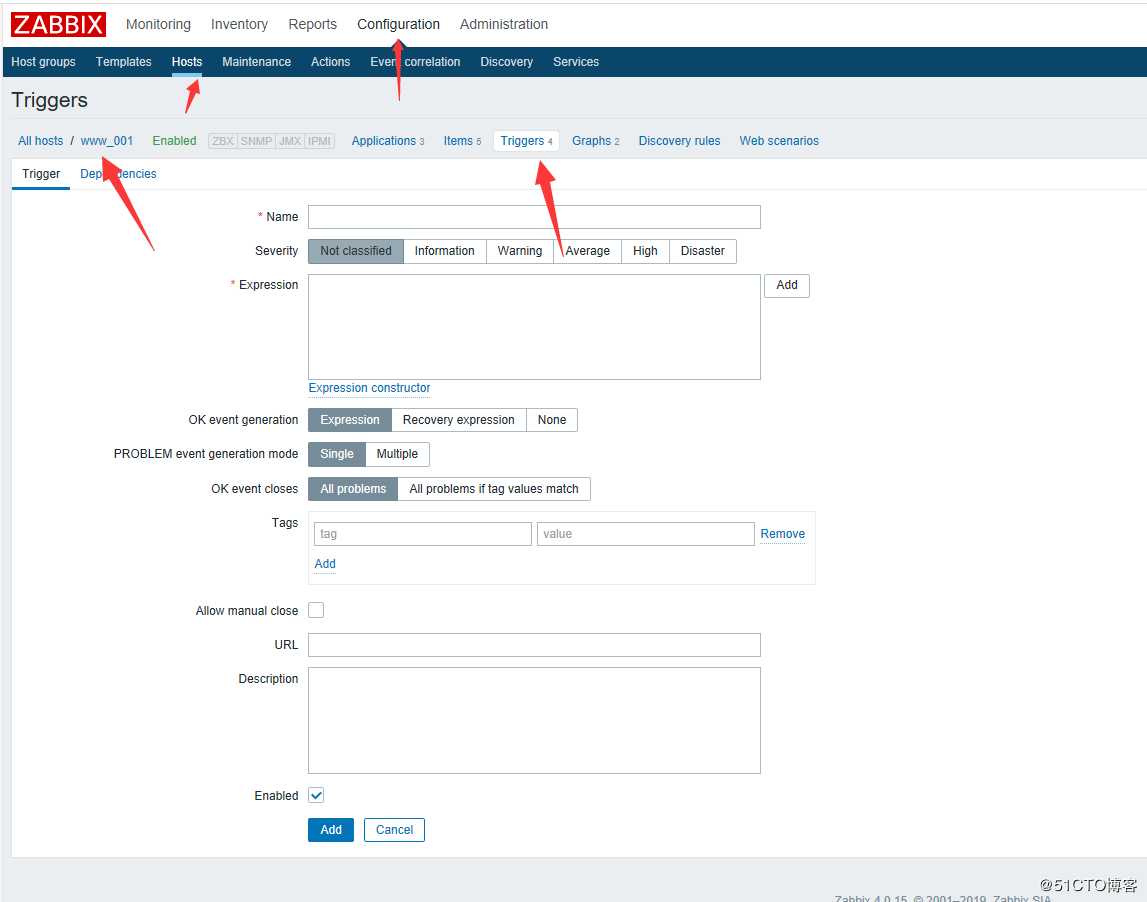Open Web scenarios link
The height and width of the screenshot is (902, 1147).
779,140
